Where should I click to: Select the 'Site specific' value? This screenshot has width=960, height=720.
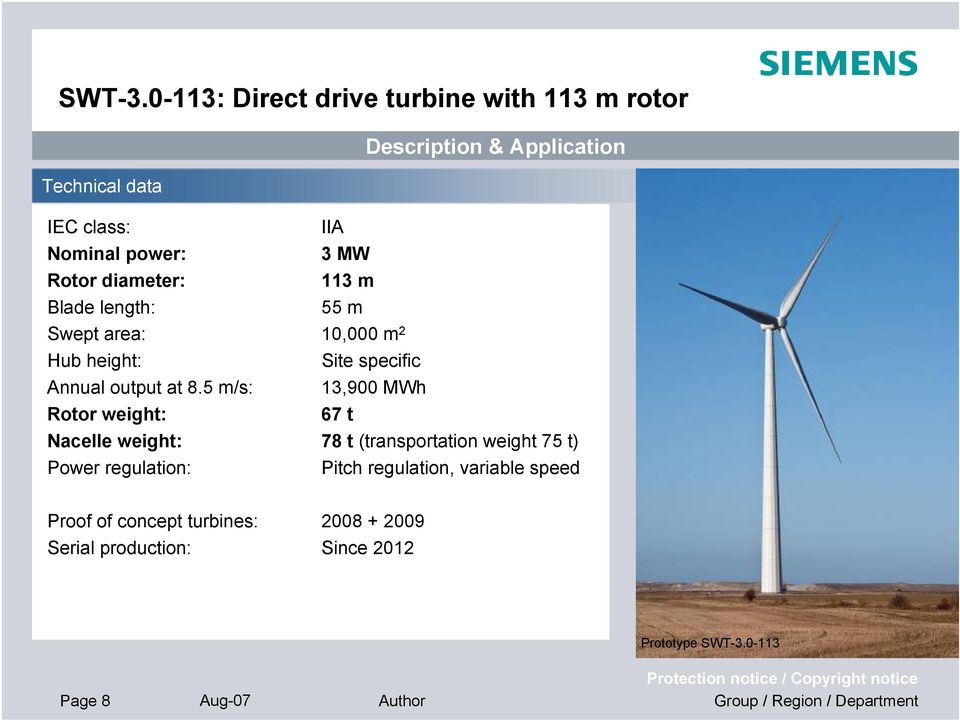tap(371, 361)
